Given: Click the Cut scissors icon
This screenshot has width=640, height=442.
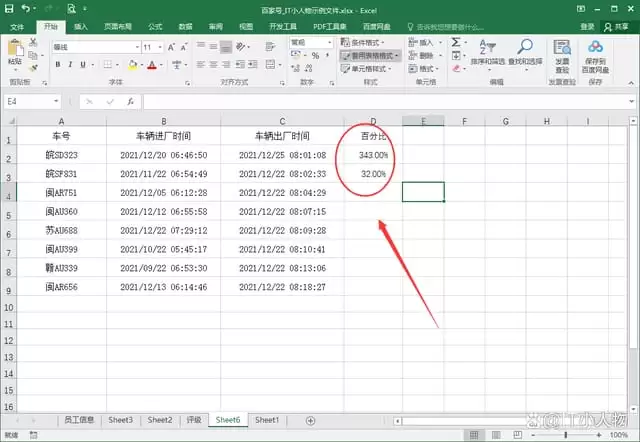Looking at the screenshot, I should click(33, 42).
